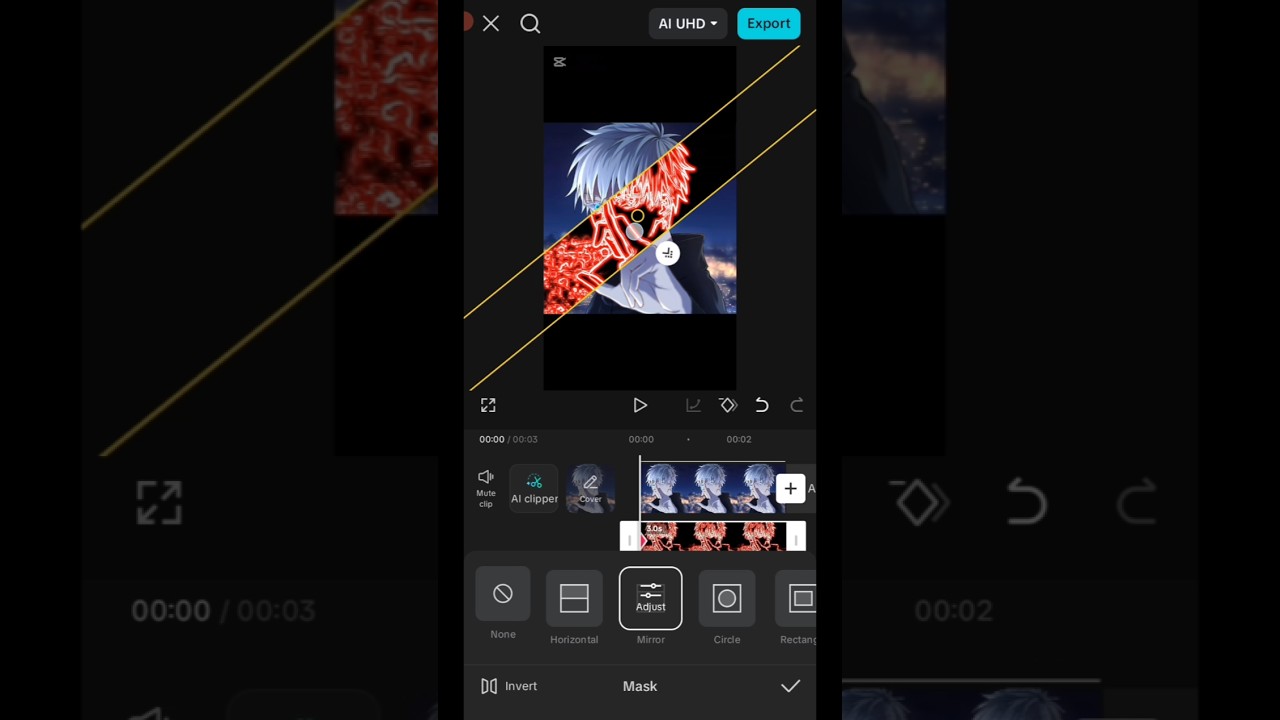The height and width of the screenshot is (720, 1280).
Task: Click the 00:02 mark on timeline ruler
Action: pos(738,439)
